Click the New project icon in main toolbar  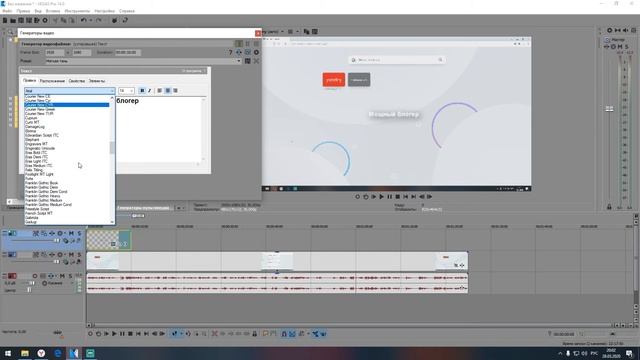5,20
